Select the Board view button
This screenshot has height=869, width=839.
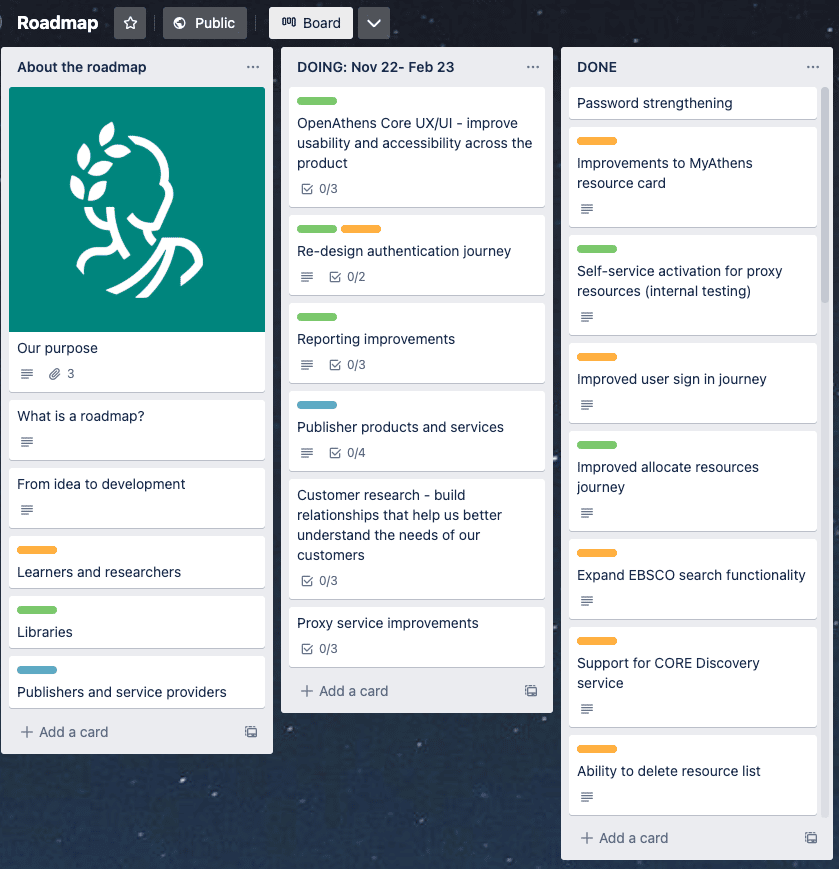coord(311,23)
